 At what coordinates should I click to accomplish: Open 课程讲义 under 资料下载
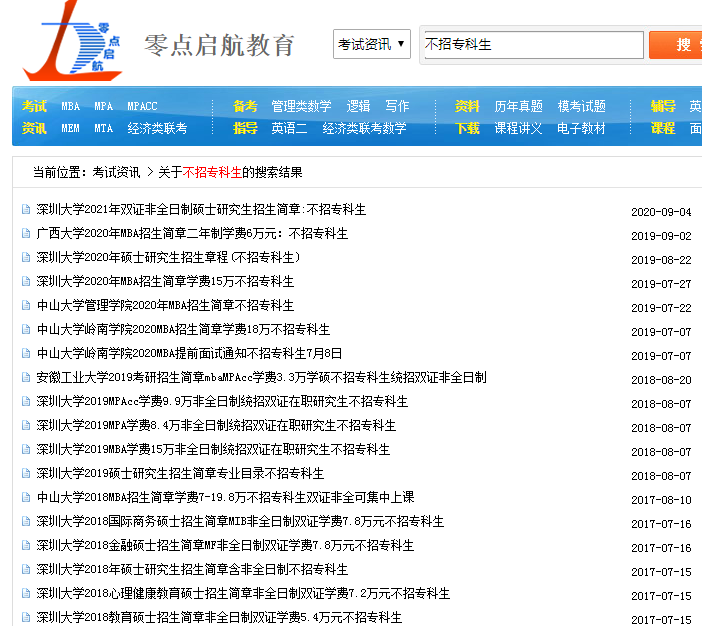tap(518, 129)
